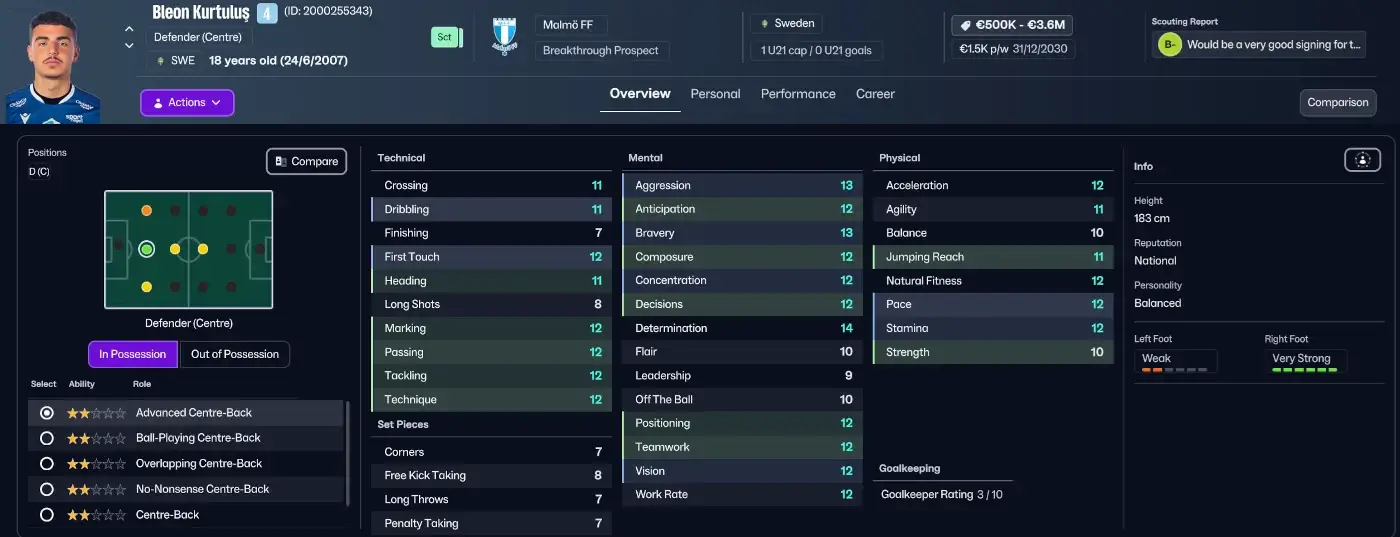Click the B- scouting grade badge
The image size is (1400, 537).
click(1169, 45)
